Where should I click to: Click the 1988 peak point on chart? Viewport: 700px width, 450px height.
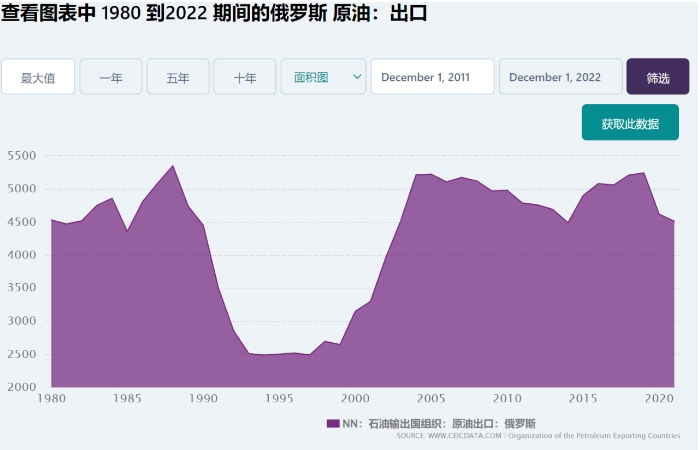173,166
